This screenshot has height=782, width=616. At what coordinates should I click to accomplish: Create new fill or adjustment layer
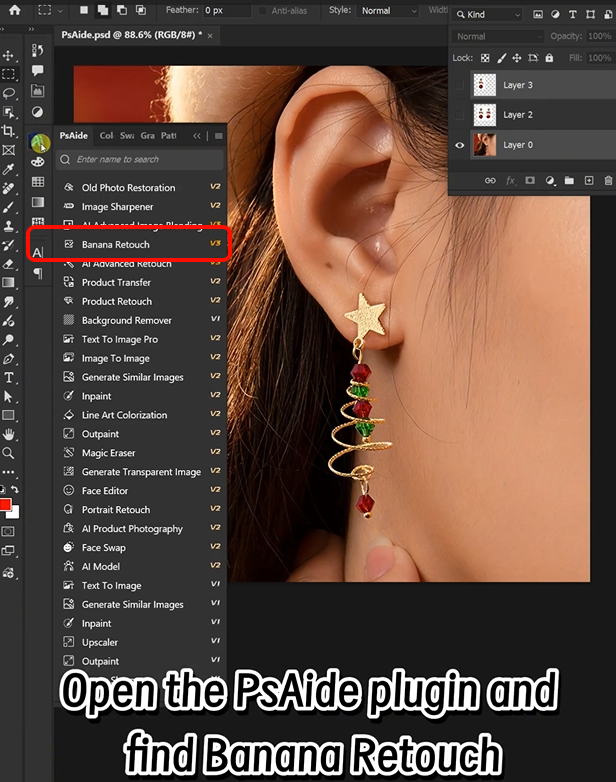tap(550, 181)
